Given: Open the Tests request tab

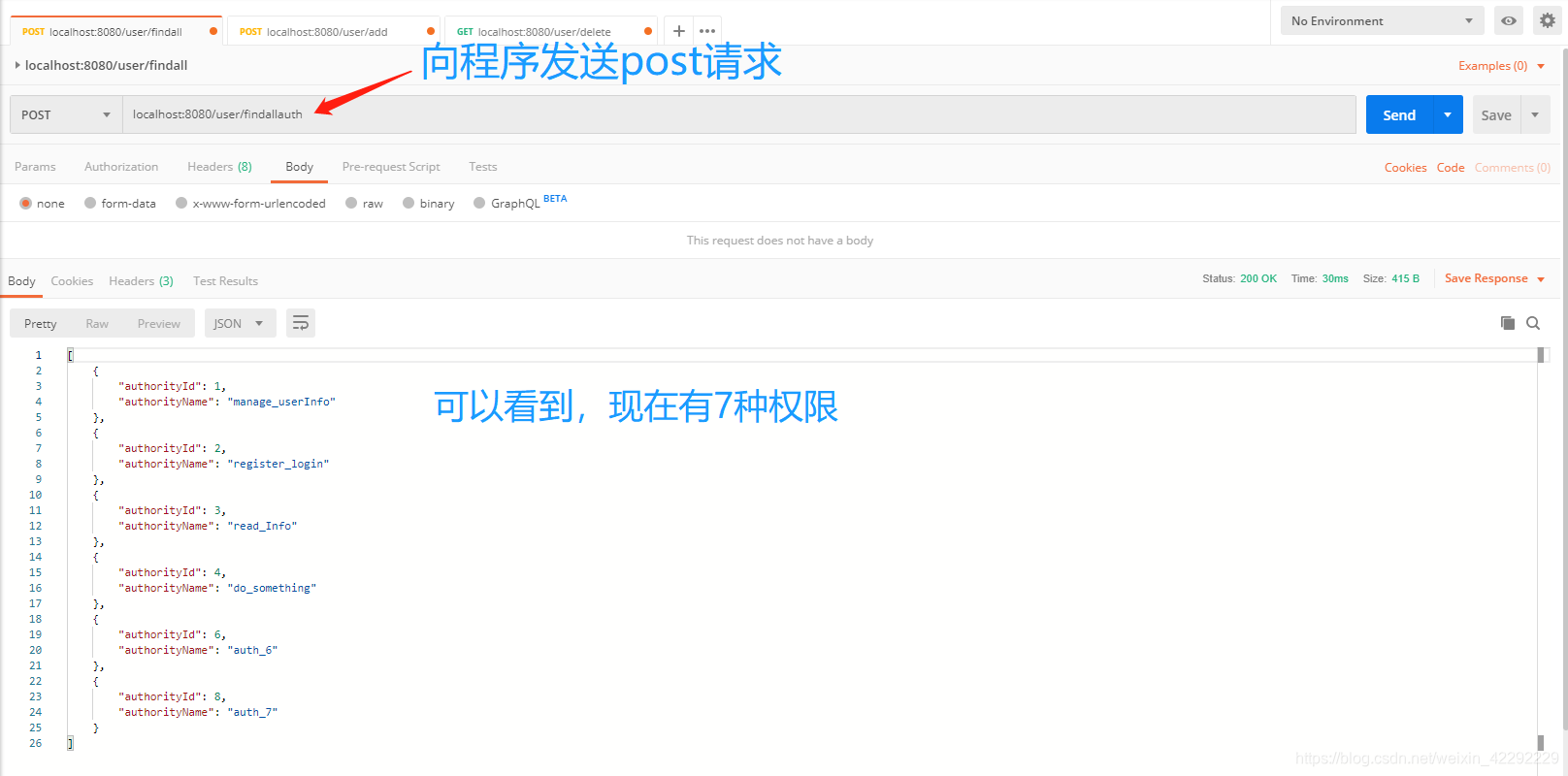Looking at the screenshot, I should click(x=482, y=167).
